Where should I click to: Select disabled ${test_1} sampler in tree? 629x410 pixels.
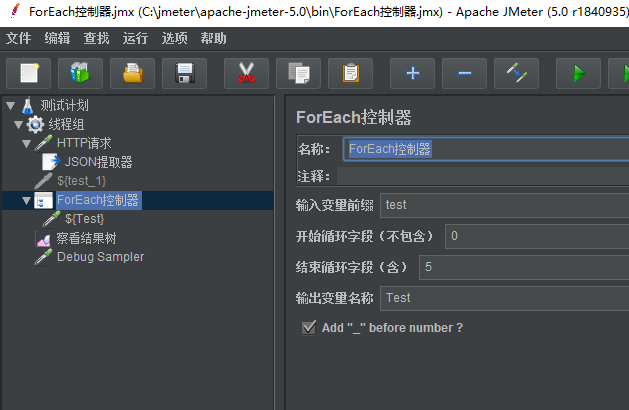(x=81, y=181)
